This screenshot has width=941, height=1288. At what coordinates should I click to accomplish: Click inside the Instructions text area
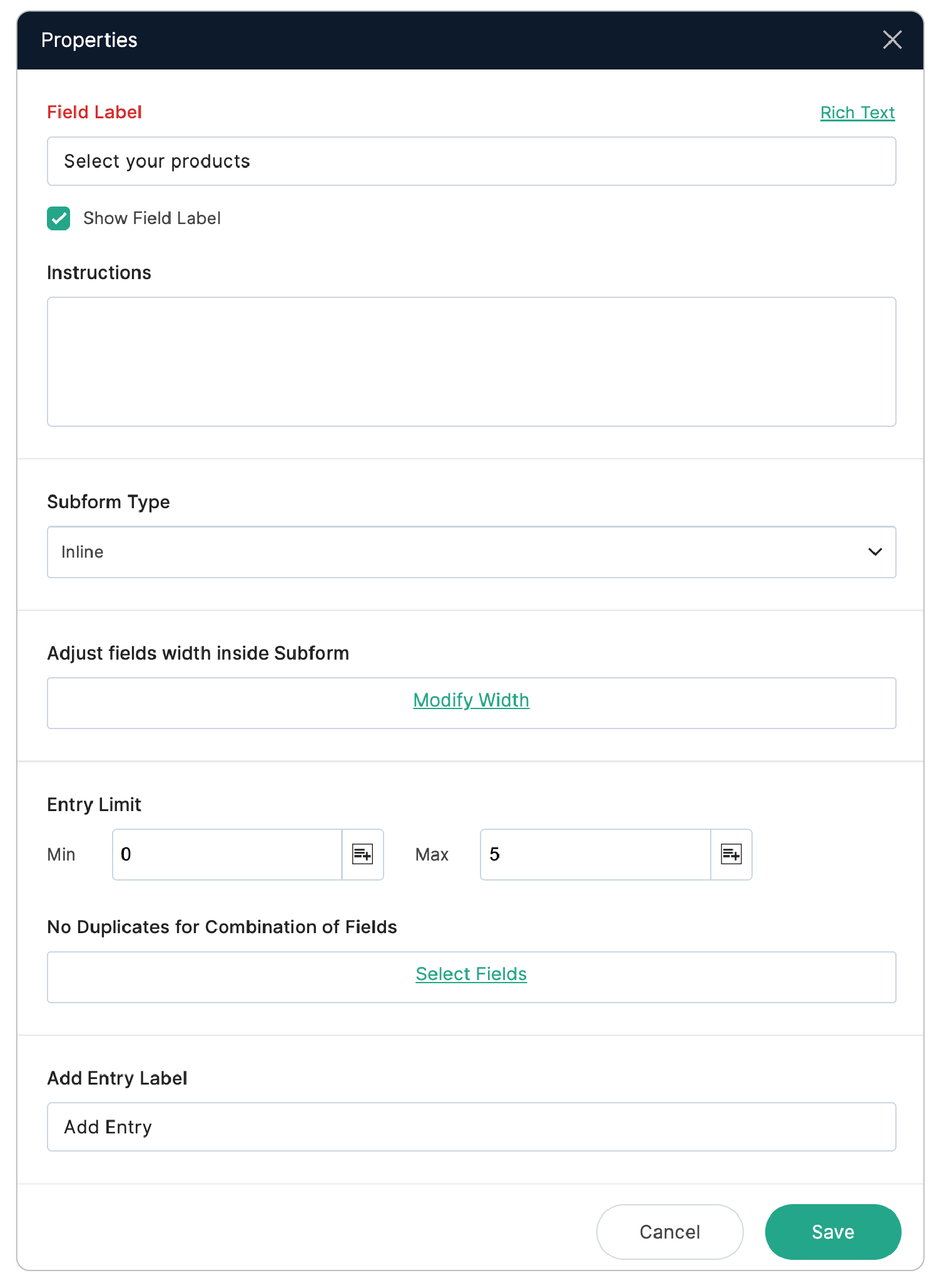click(470, 362)
